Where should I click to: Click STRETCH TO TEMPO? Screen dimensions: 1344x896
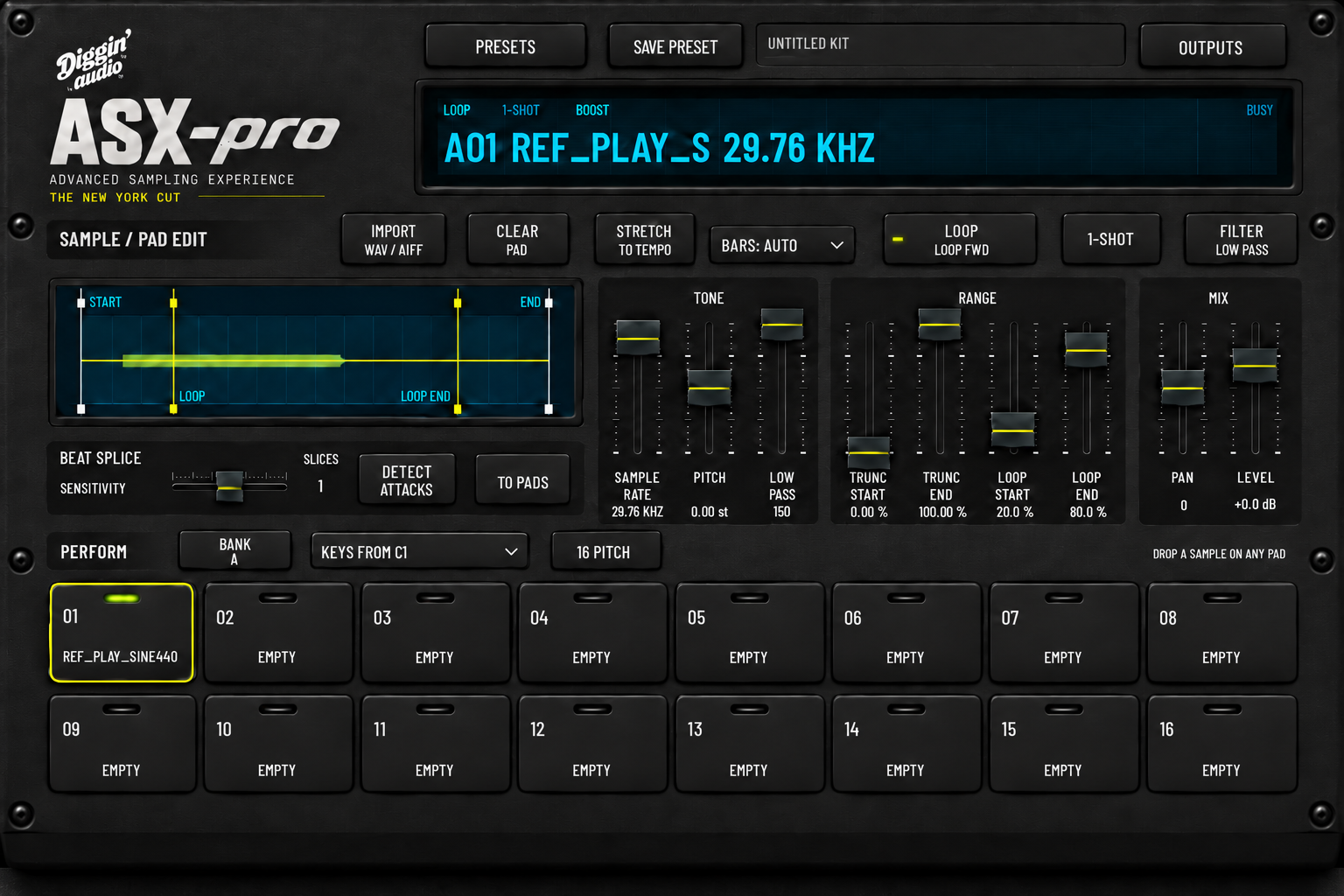(644, 240)
